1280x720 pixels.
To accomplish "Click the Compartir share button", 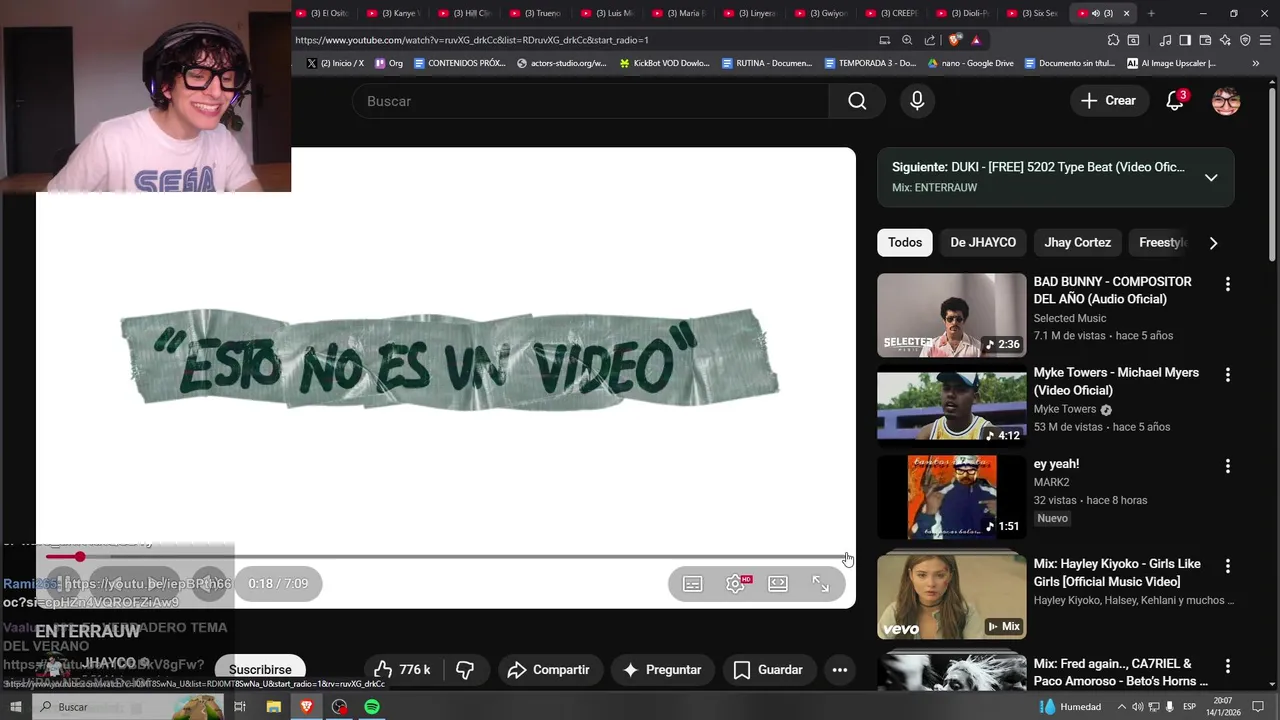I will (x=548, y=670).
